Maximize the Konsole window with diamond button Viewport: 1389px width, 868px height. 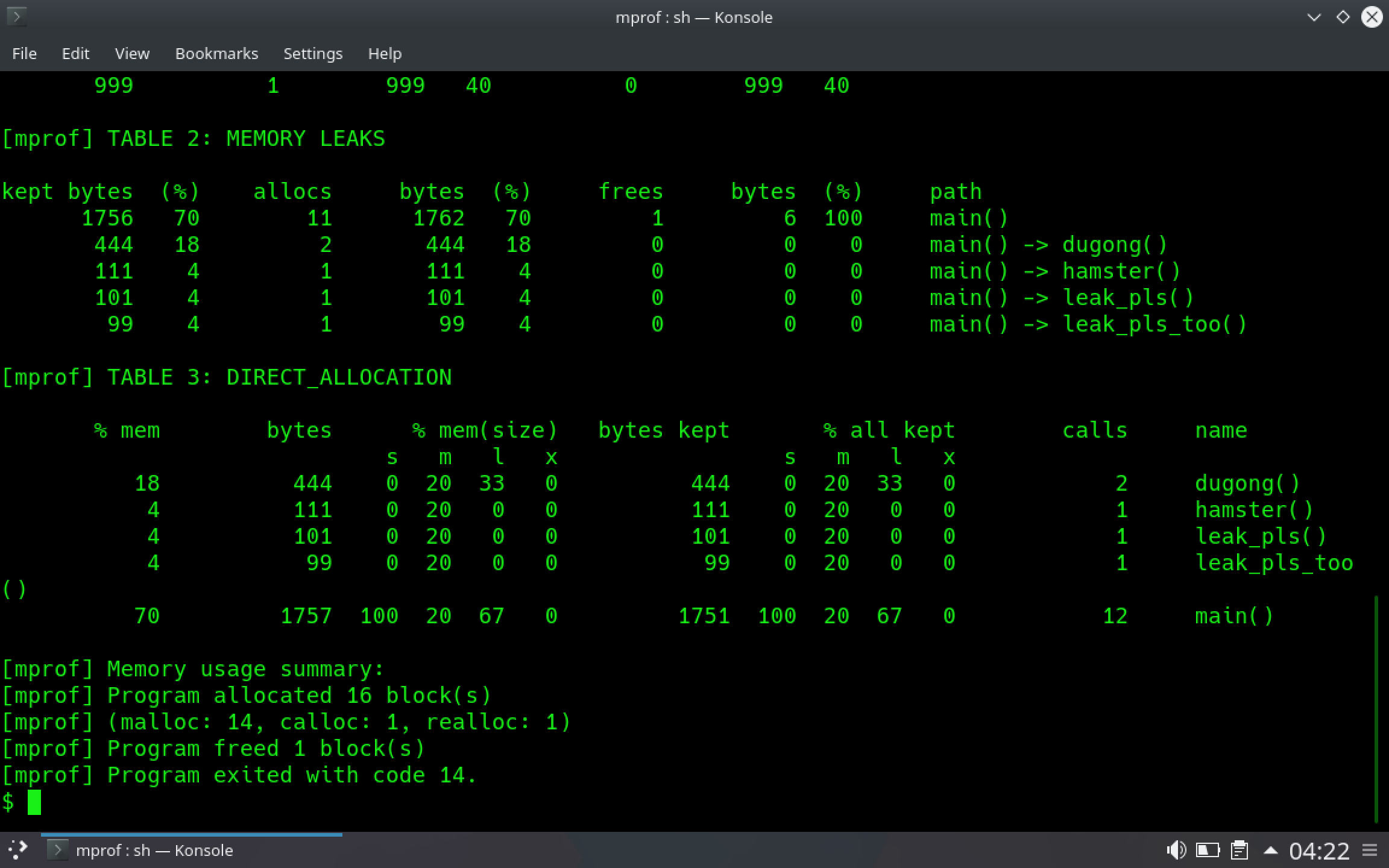(1343, 17)
